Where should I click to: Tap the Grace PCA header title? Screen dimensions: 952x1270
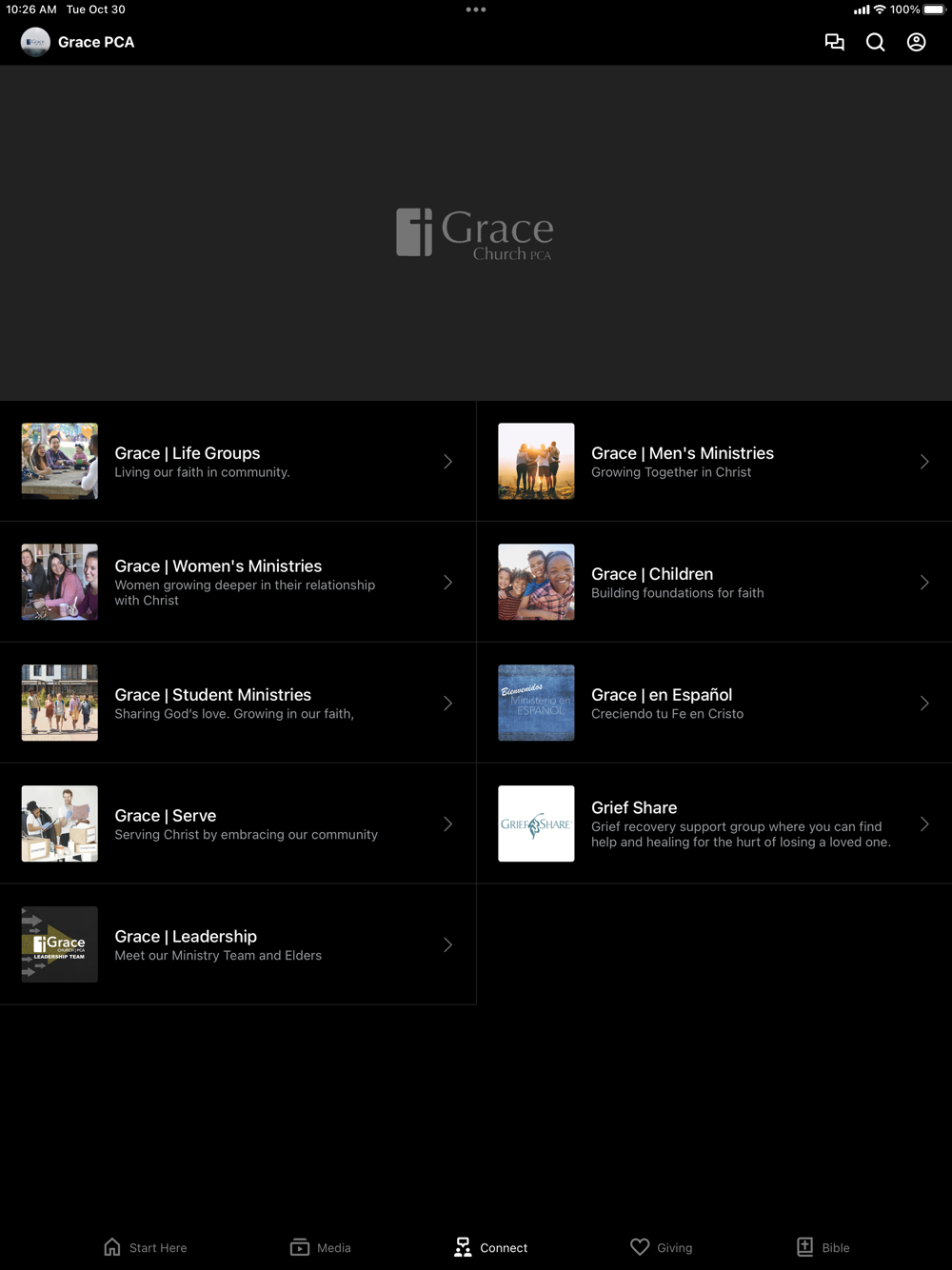(96, 42)
